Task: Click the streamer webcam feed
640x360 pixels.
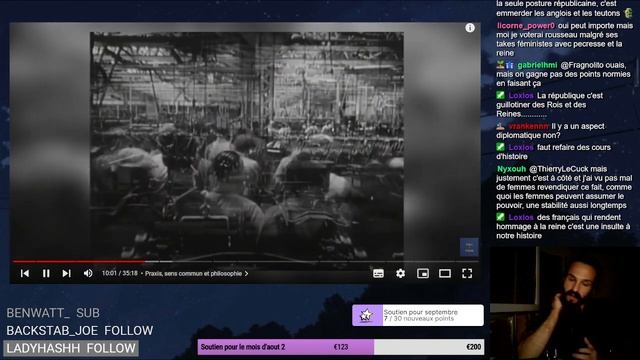Action: point(564,303)
